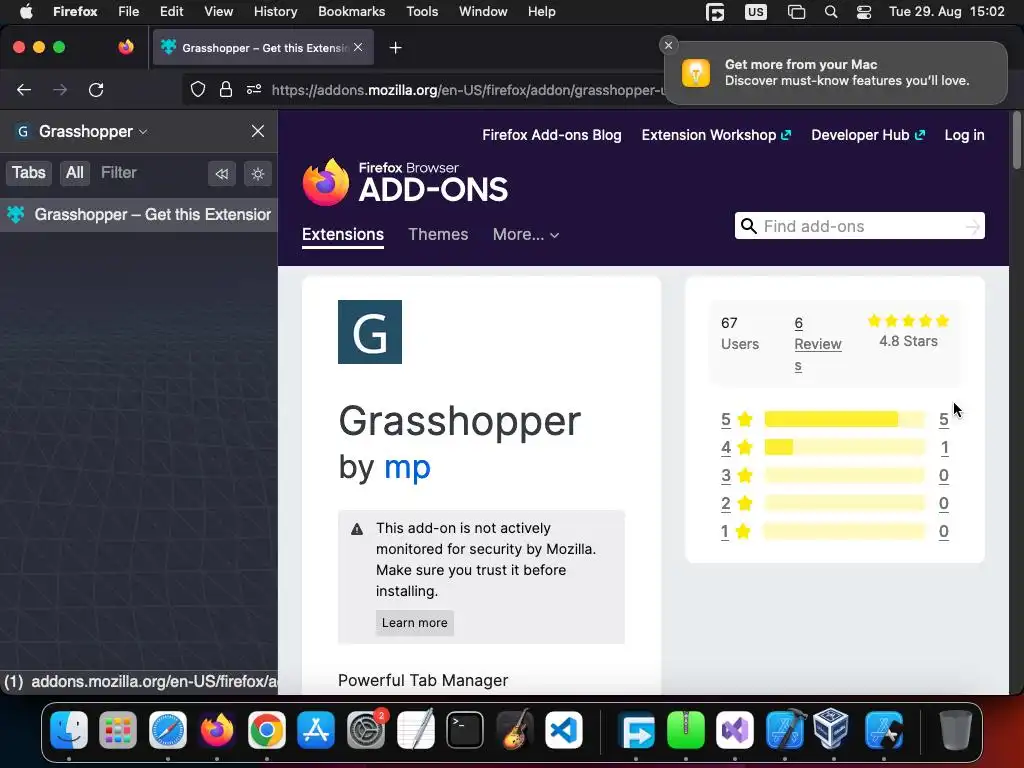Toggle the sidebar theme sun icon
Image resolution: width=1024 pixels, height=768 pixels.
(258, 174)
